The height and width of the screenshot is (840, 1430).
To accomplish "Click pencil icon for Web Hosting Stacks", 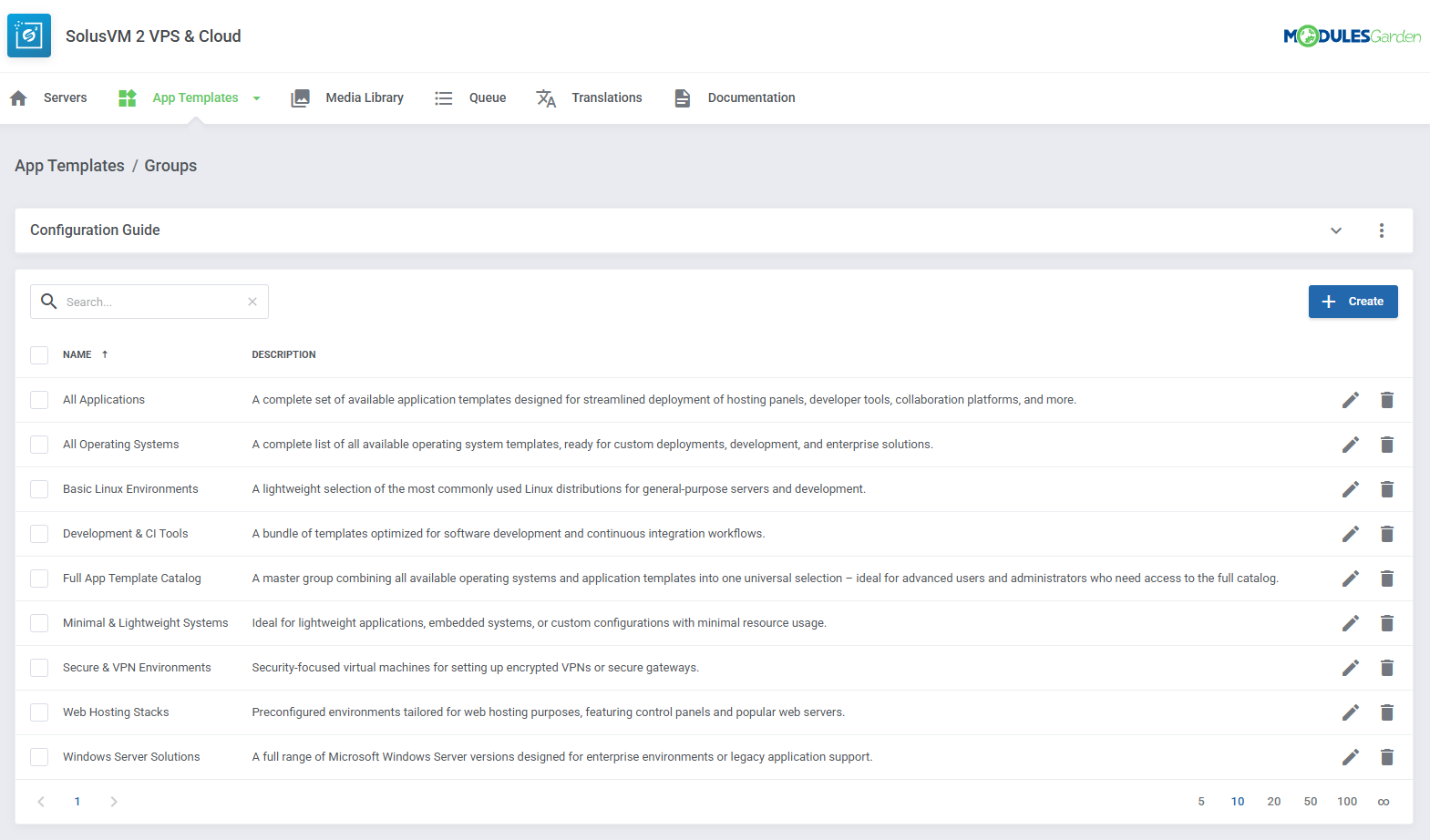I will pyautogui.click(x=1350, y=712).
